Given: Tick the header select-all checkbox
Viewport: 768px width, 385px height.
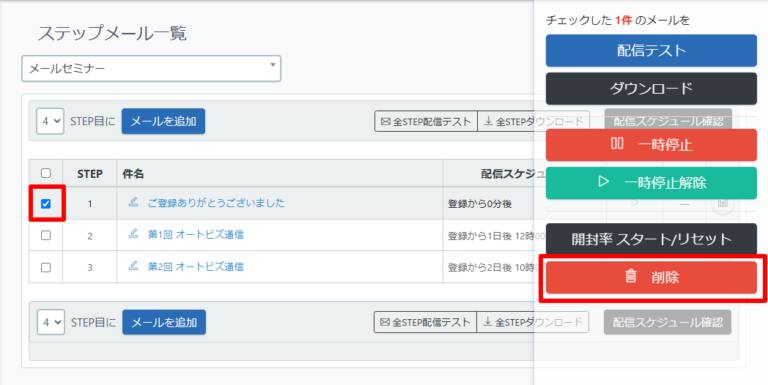Looking at the screenshot, I should click(x=46, y=173).
